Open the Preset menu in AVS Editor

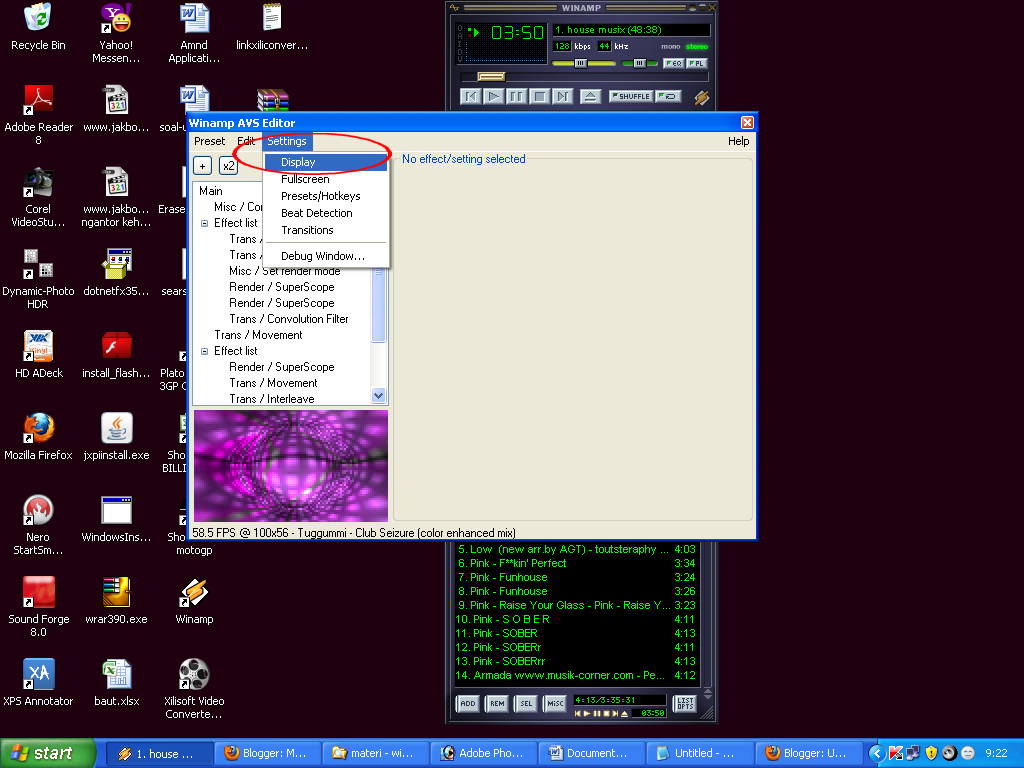tap(209, 141)
